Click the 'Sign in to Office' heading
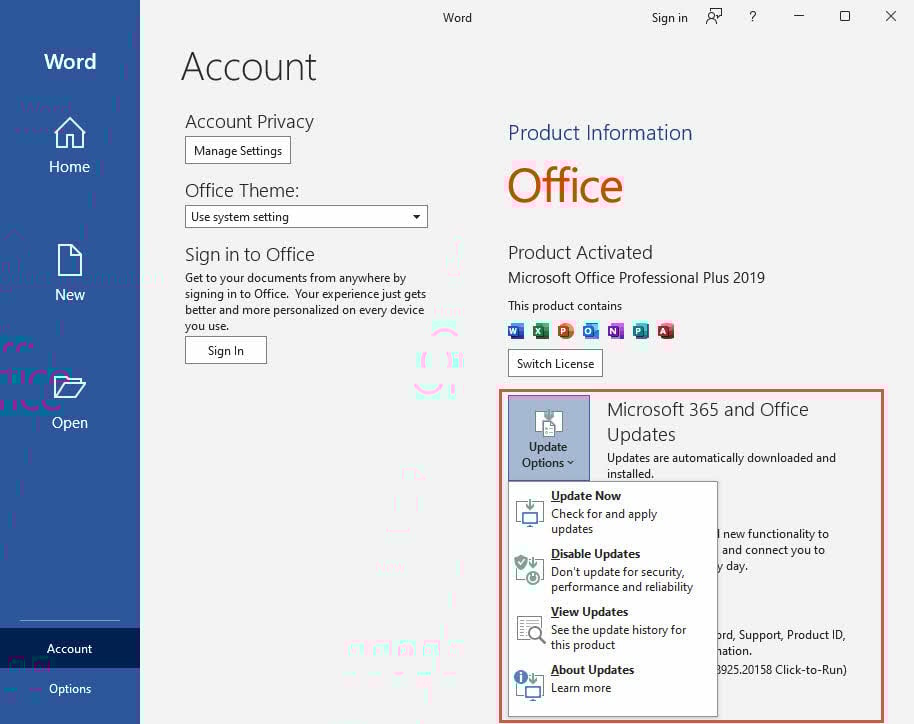The image size is (914, 724). coord(249,255)
